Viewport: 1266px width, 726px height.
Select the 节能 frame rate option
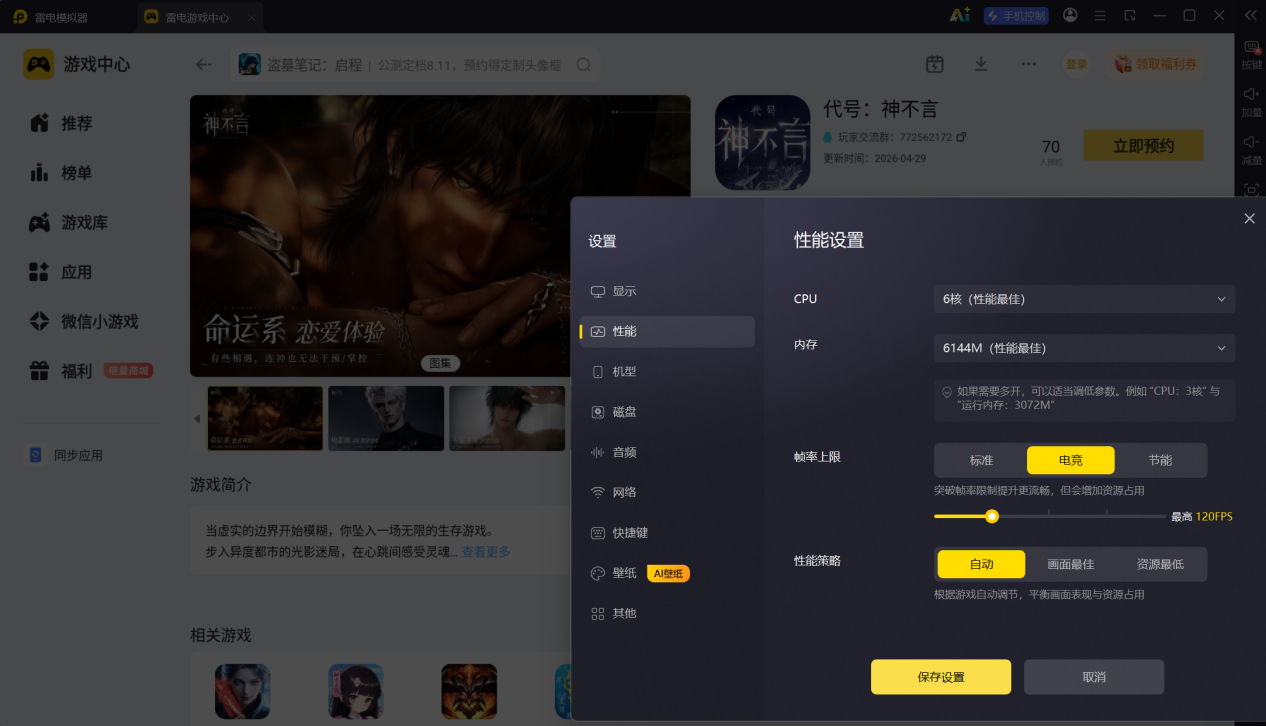pos(1160,460)
